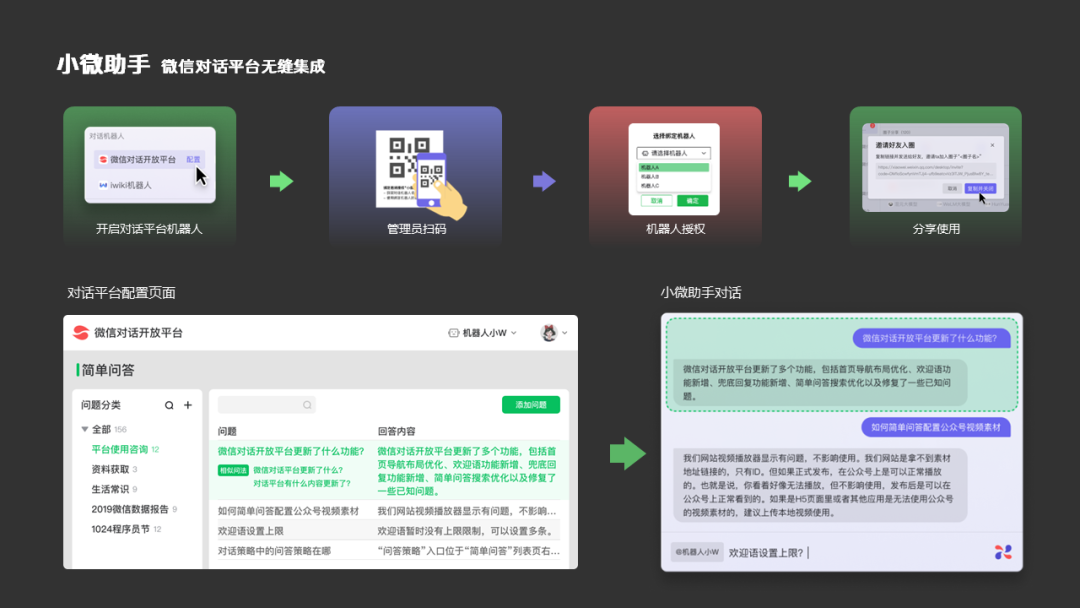The height and width of the screenshot is (608, 1080).
Task: Select the 2019微信数据报告 category
Action: tap(134, 510)
